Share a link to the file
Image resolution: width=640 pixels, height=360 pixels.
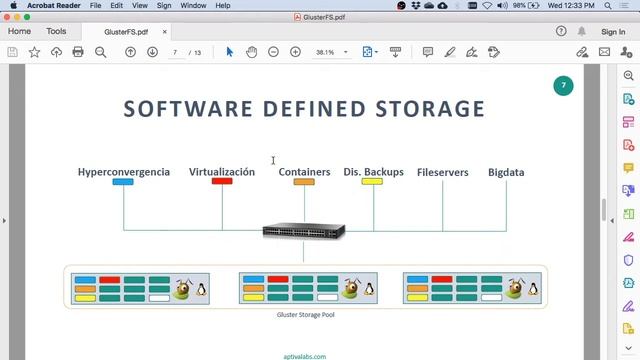coord(582,52)
